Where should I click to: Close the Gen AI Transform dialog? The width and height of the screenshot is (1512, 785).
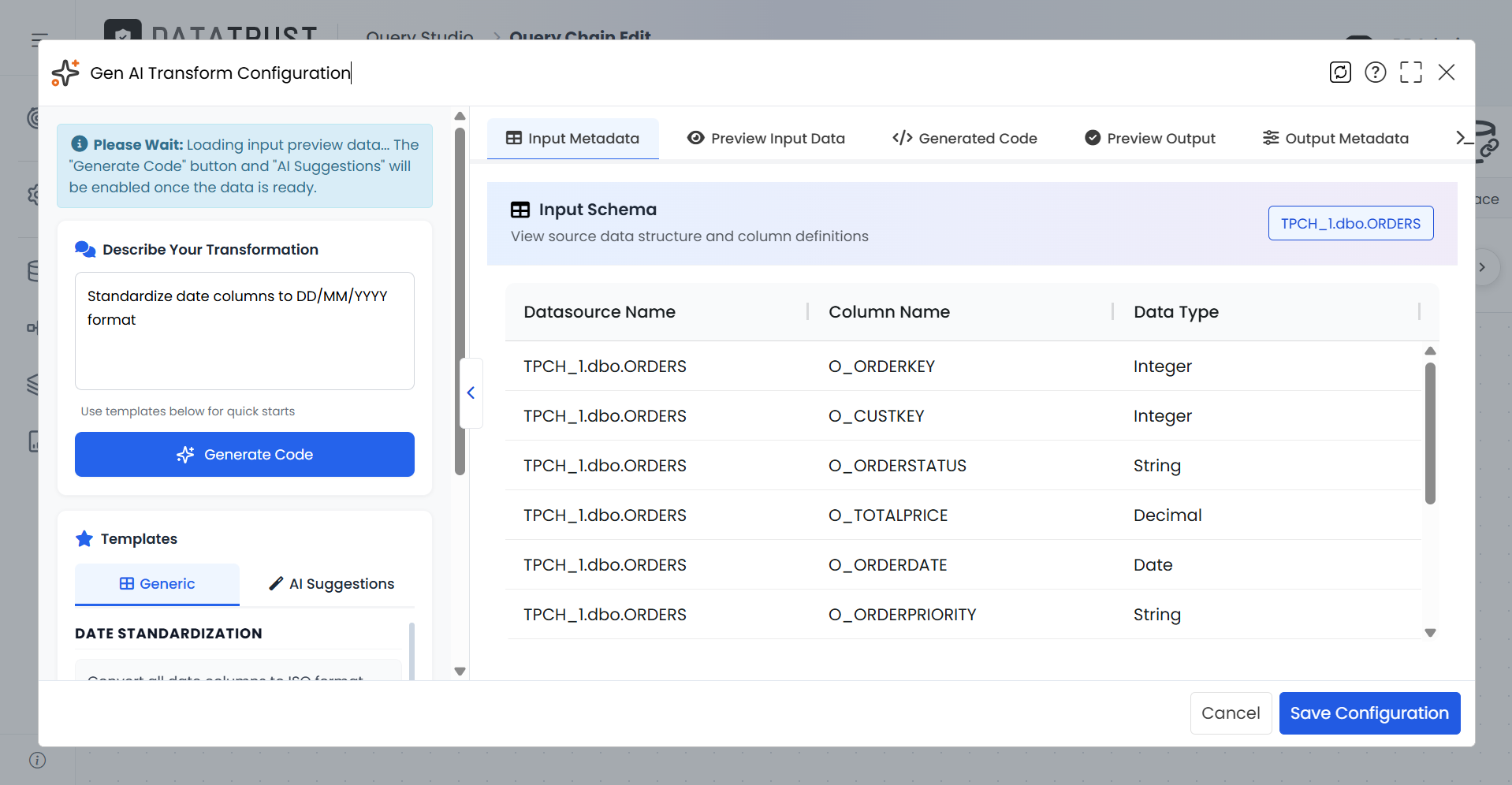click(x=1447, y=73)
